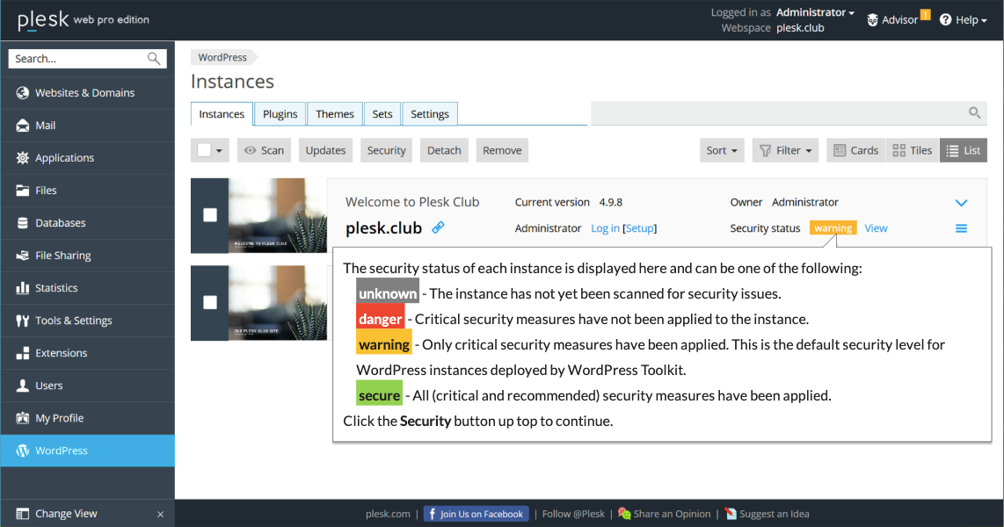The image size is (1004, 527).
Task: Expand plesk.club instance details chevron
Action: [961, 202]
